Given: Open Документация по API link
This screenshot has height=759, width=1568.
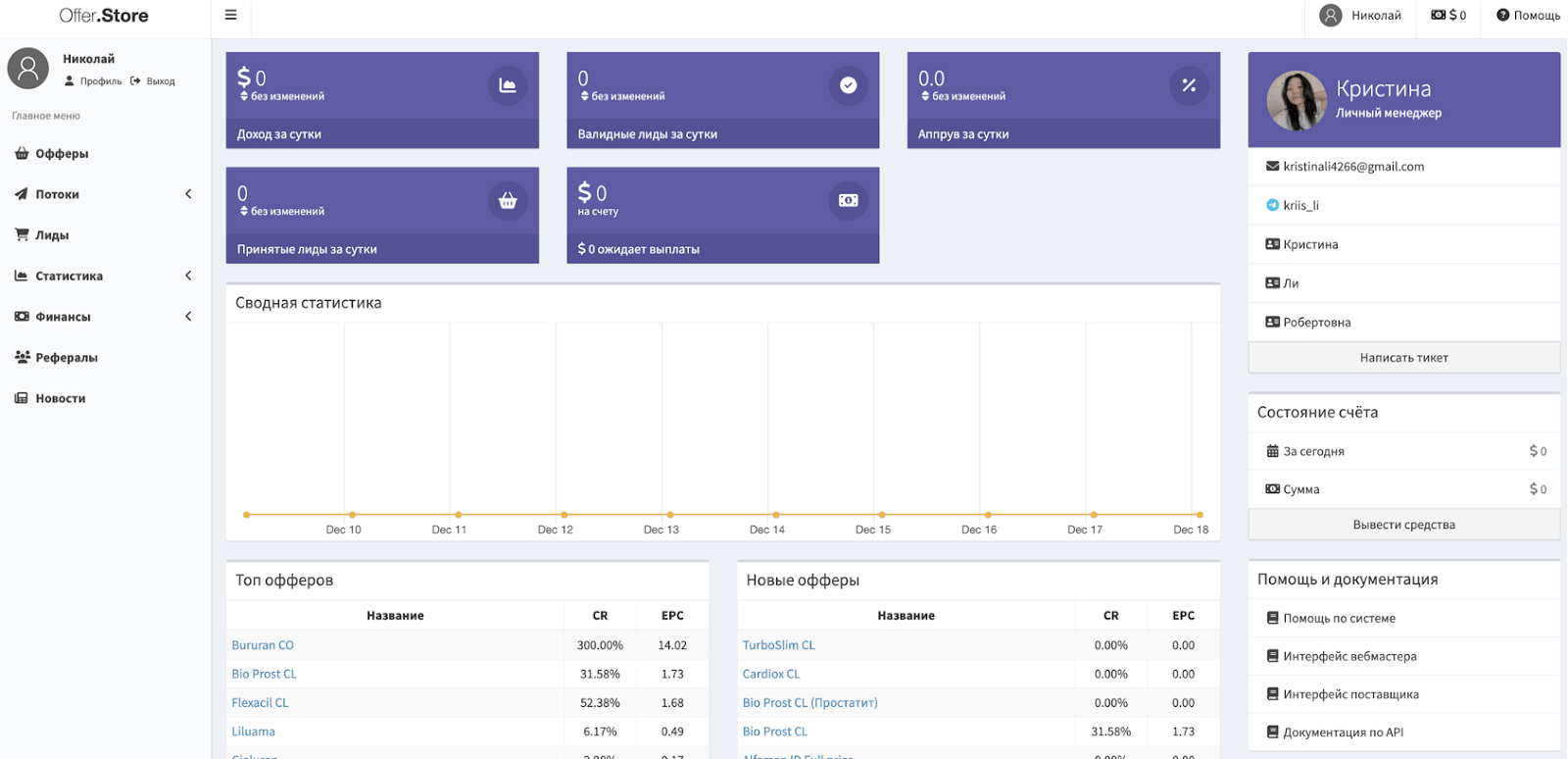Looking at the screenshot, I should [x=1343, y=732].
